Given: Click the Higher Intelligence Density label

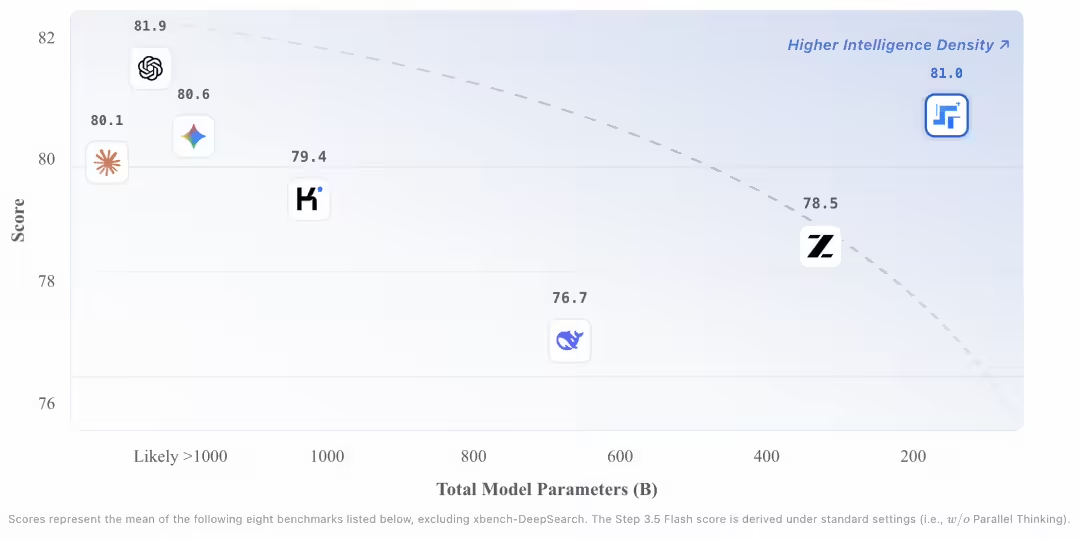Looking at the screenshot, I should click(898, 45).
